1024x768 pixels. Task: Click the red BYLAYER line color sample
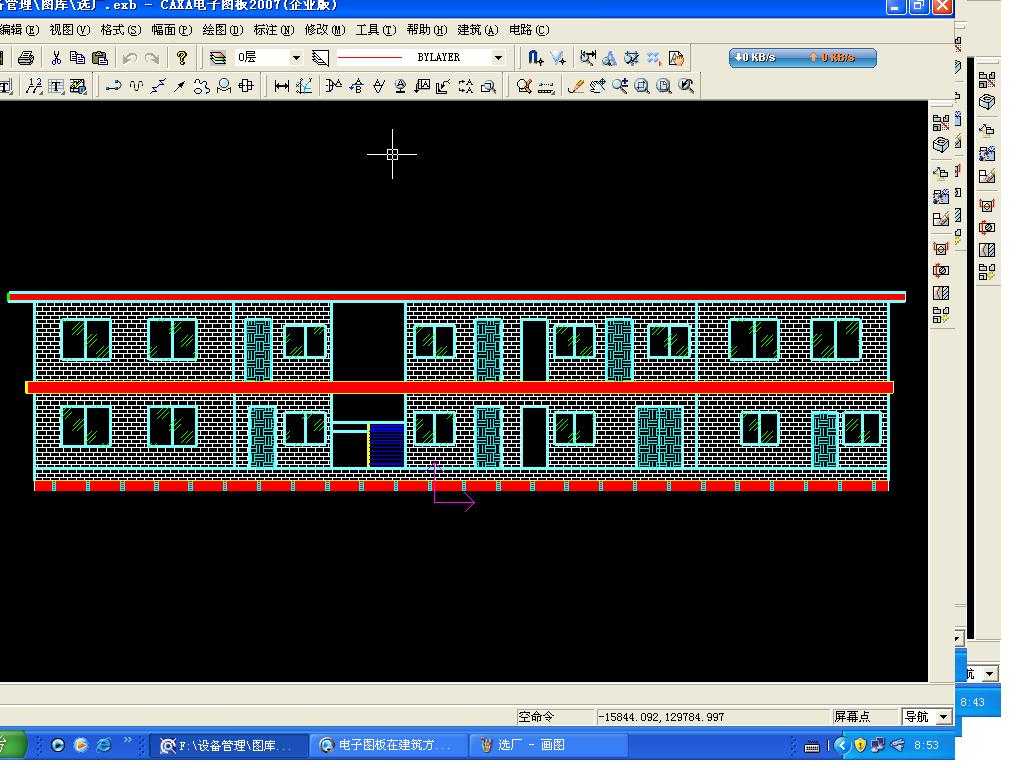(370, 57)
